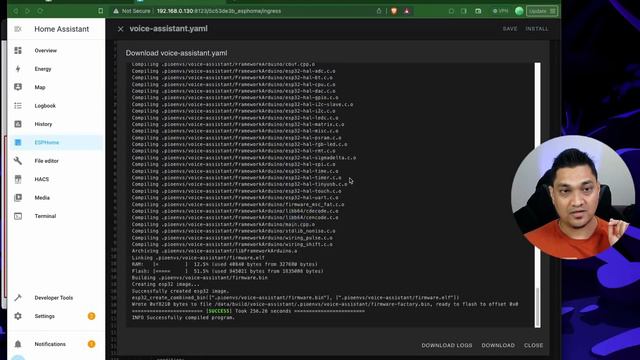Click the green SUCCESS log text

coord(219,311)
